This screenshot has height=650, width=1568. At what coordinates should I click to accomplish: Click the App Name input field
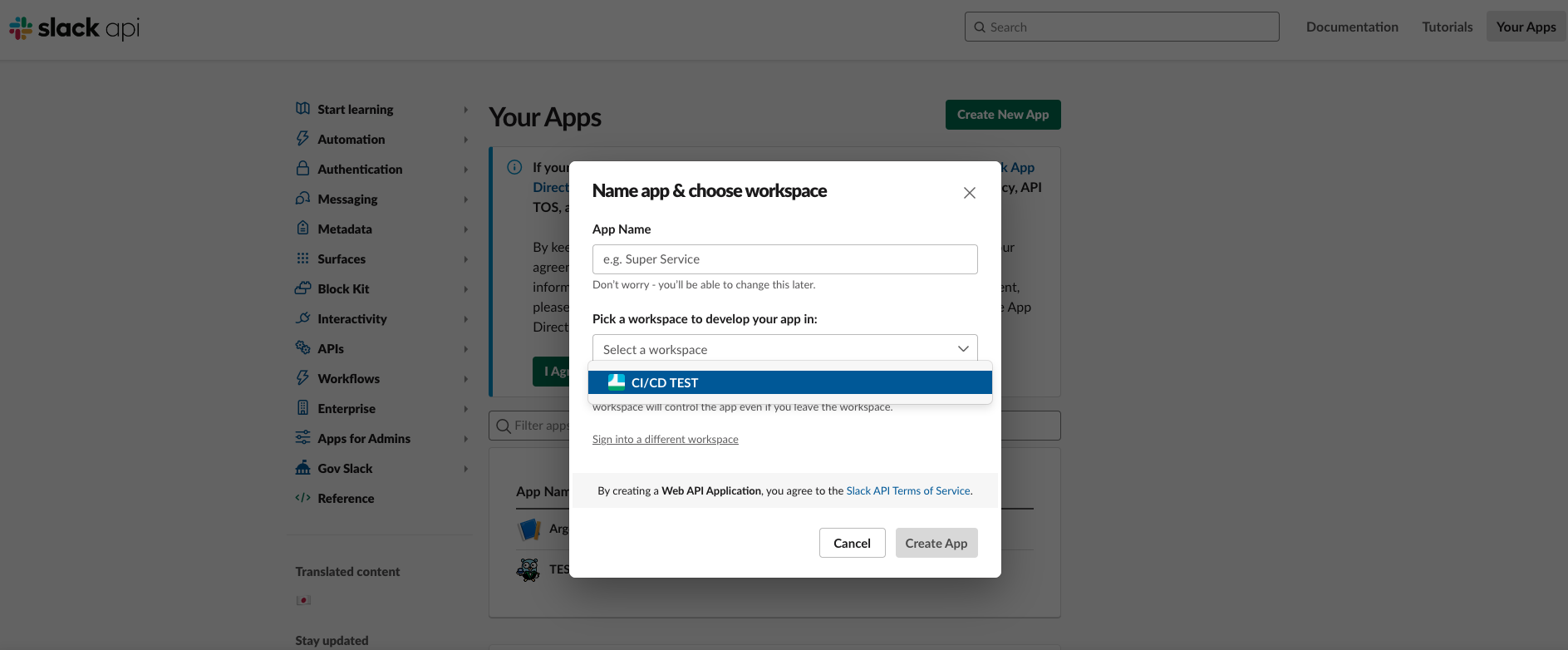(x=784, y=259)
